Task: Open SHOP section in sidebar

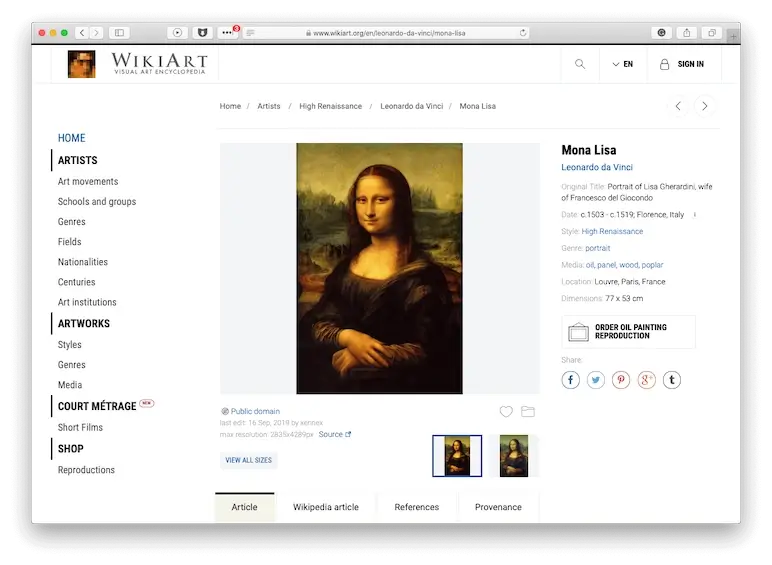Action: point(70,449)
